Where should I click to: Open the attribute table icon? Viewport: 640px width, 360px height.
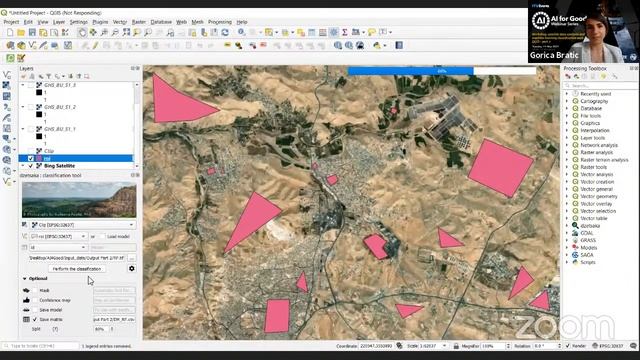coord(312,32)
